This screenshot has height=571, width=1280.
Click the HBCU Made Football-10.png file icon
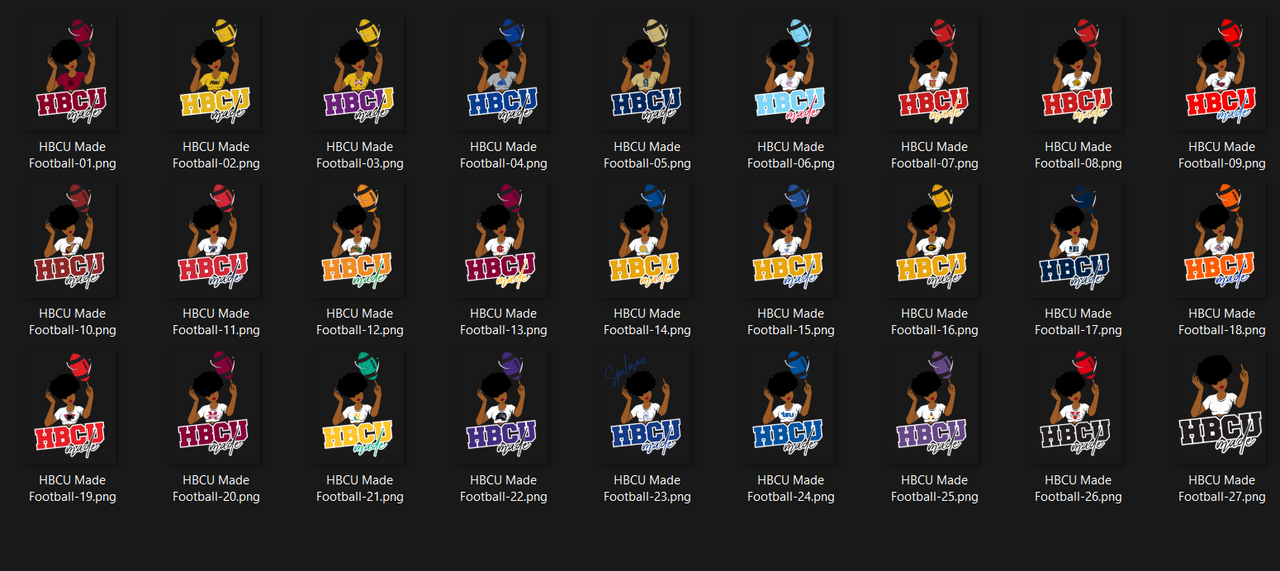point(72,239)
